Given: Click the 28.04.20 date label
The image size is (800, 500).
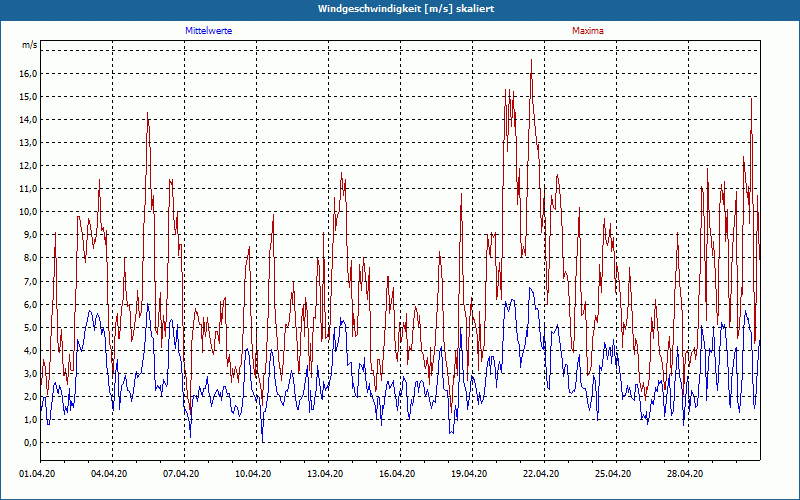Looking at the screenshot, I should pos(685,474).
